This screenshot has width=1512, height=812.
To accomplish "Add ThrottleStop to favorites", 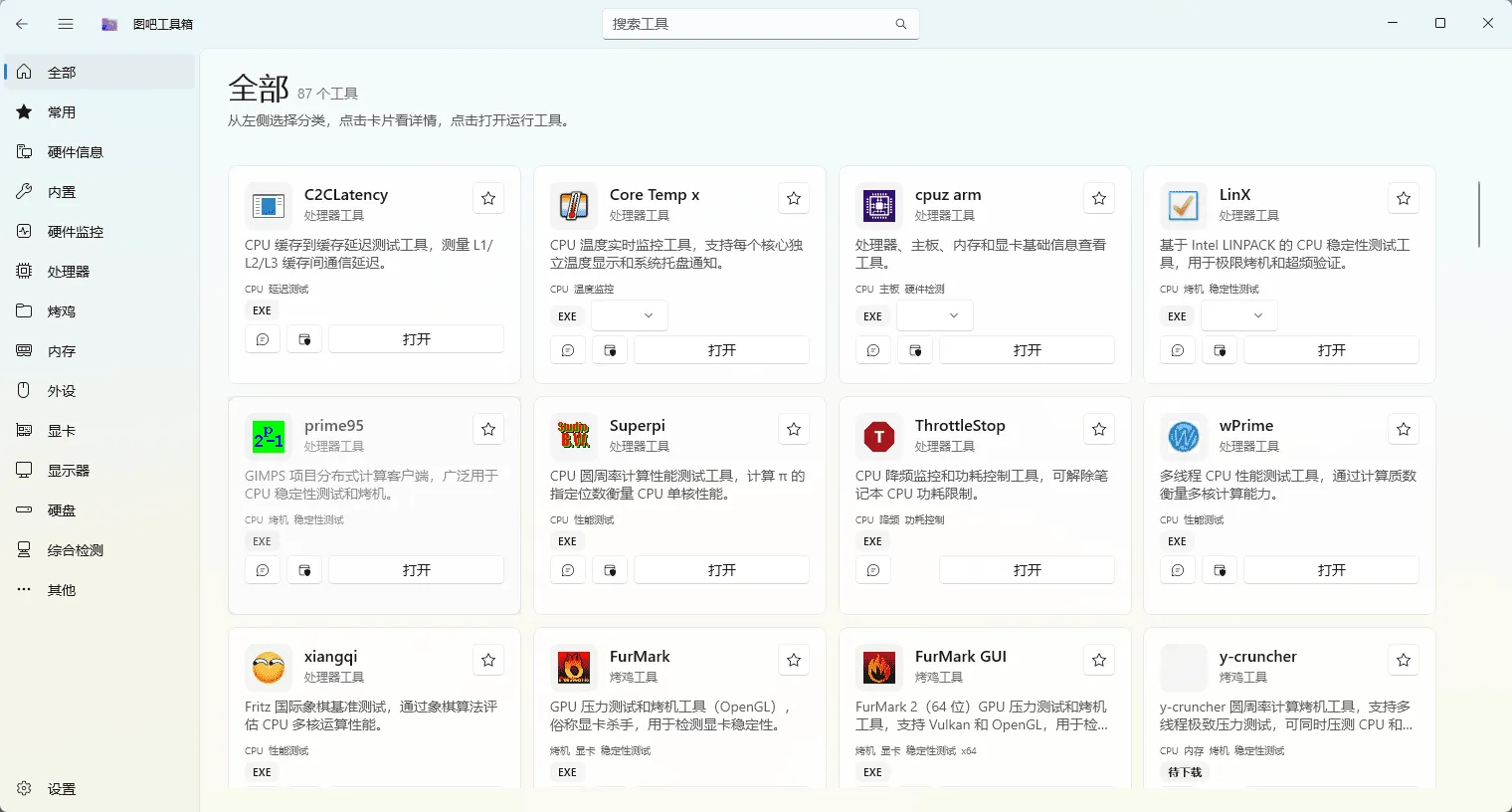I will pos(1099,429).
